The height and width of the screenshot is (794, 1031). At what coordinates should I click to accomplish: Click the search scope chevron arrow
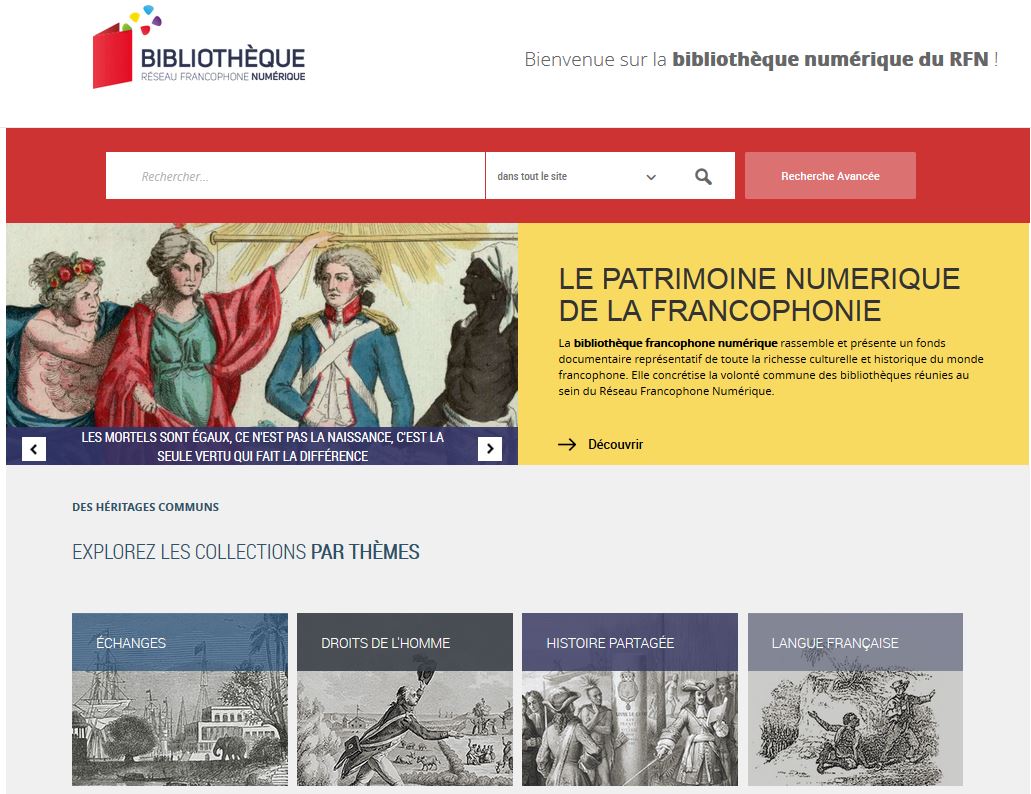tap(651, 178)
